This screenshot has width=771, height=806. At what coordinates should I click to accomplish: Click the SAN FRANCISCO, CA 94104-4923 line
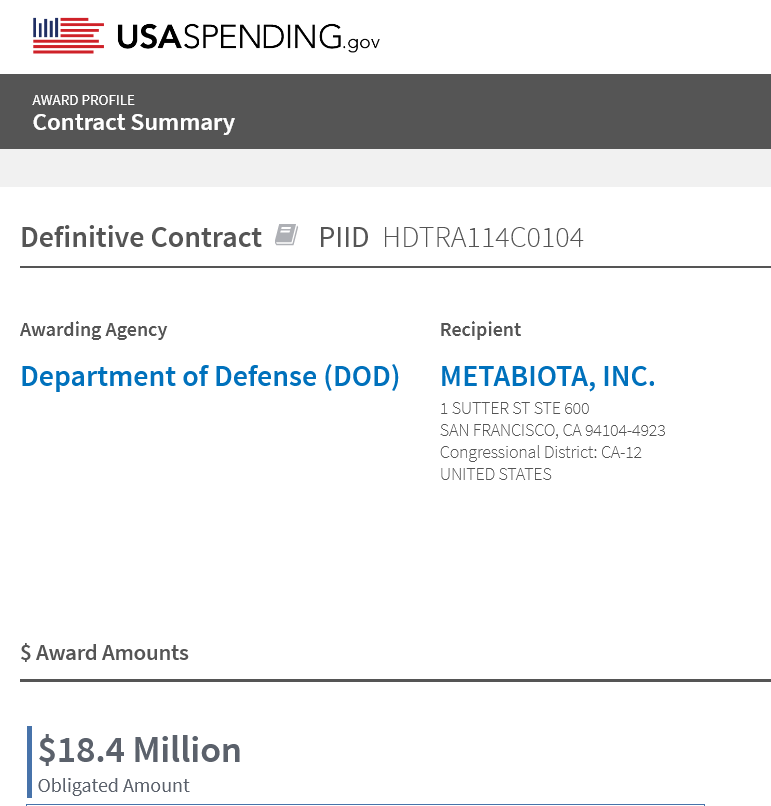[552, 431]
